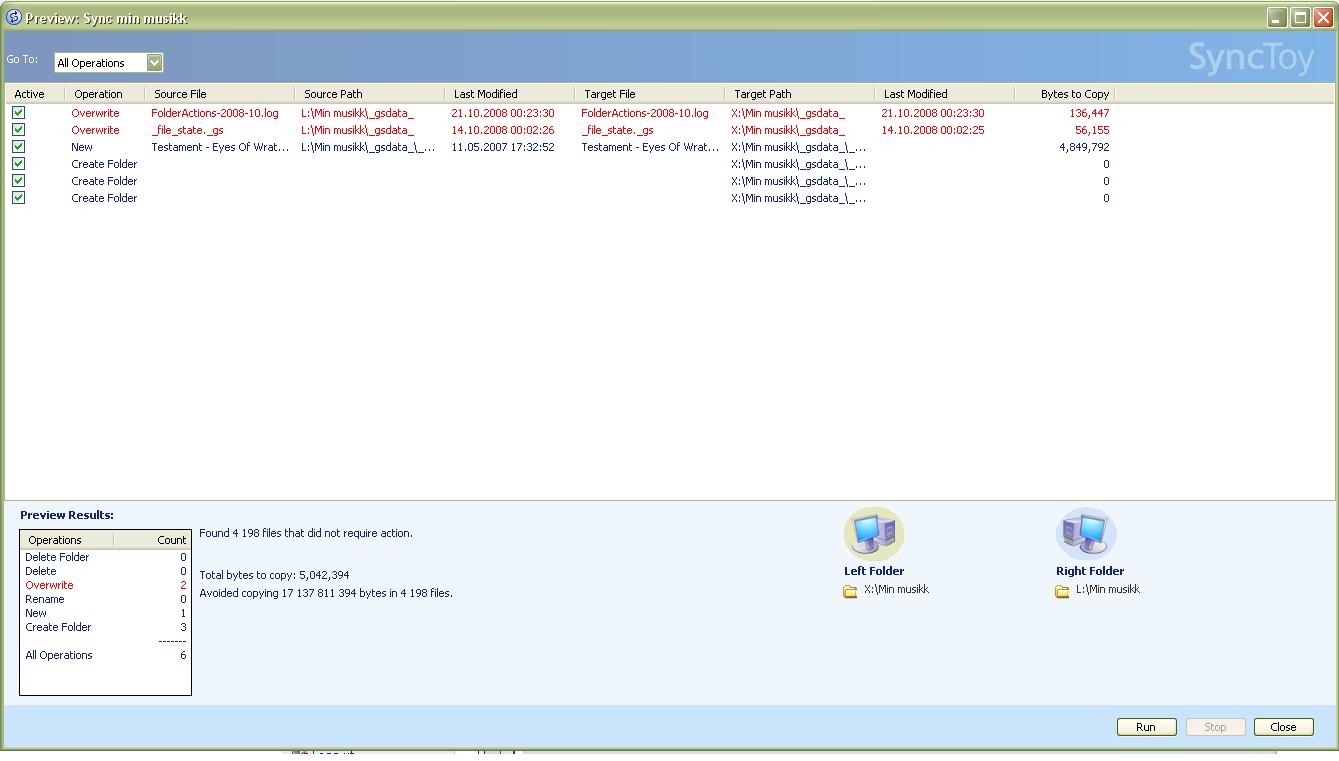Uncheck the FolderActions-2008-10.log overwrite row
Image resolution: width=1339 pixels, height=761 pixels.
point(18,113)
